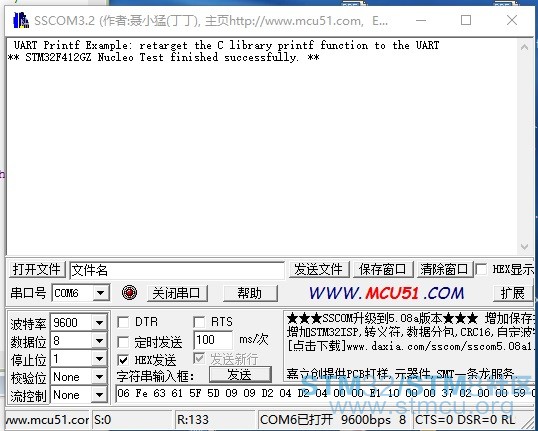Click 打开文件 button
Viewport: 538px width, 431px height.
[x=37, y=269]
